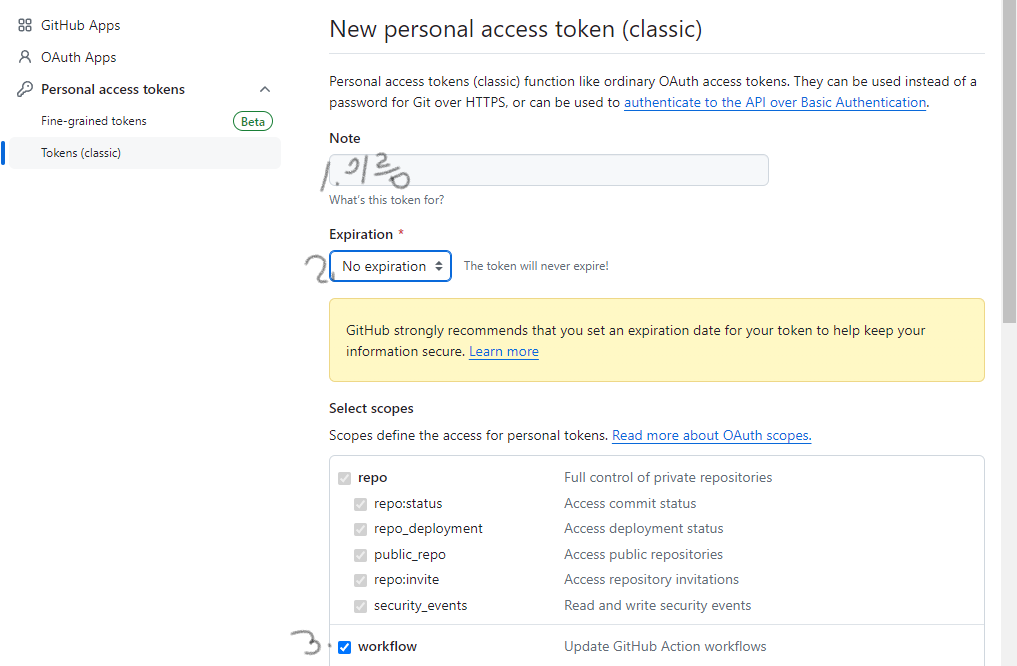
Task: Click the Learn more link
Action: 504,351
